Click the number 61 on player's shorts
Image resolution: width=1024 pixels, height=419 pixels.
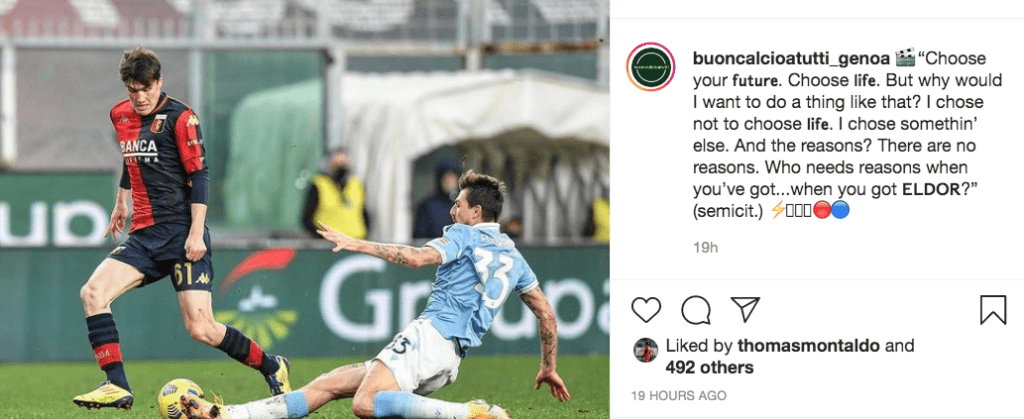point(184,275)
